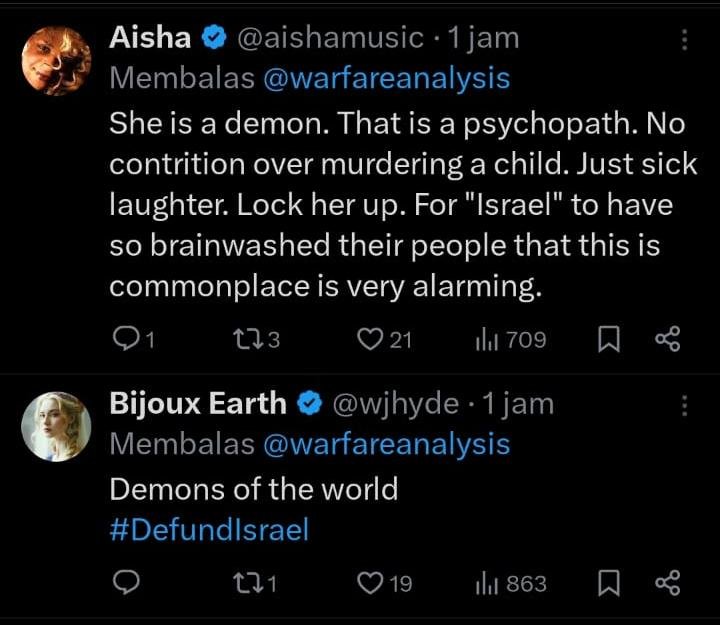Open the @wjhyde handle
The width and height of the screenshot is (720, 625).
pos(396,404)
